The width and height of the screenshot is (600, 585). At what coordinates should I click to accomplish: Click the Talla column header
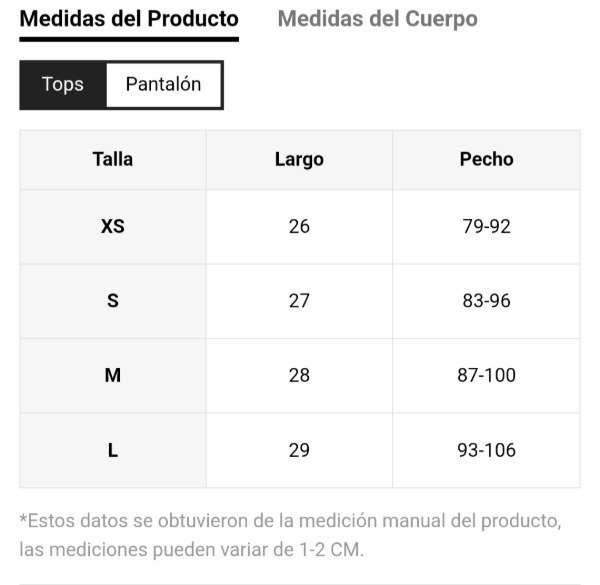[113, 159]
